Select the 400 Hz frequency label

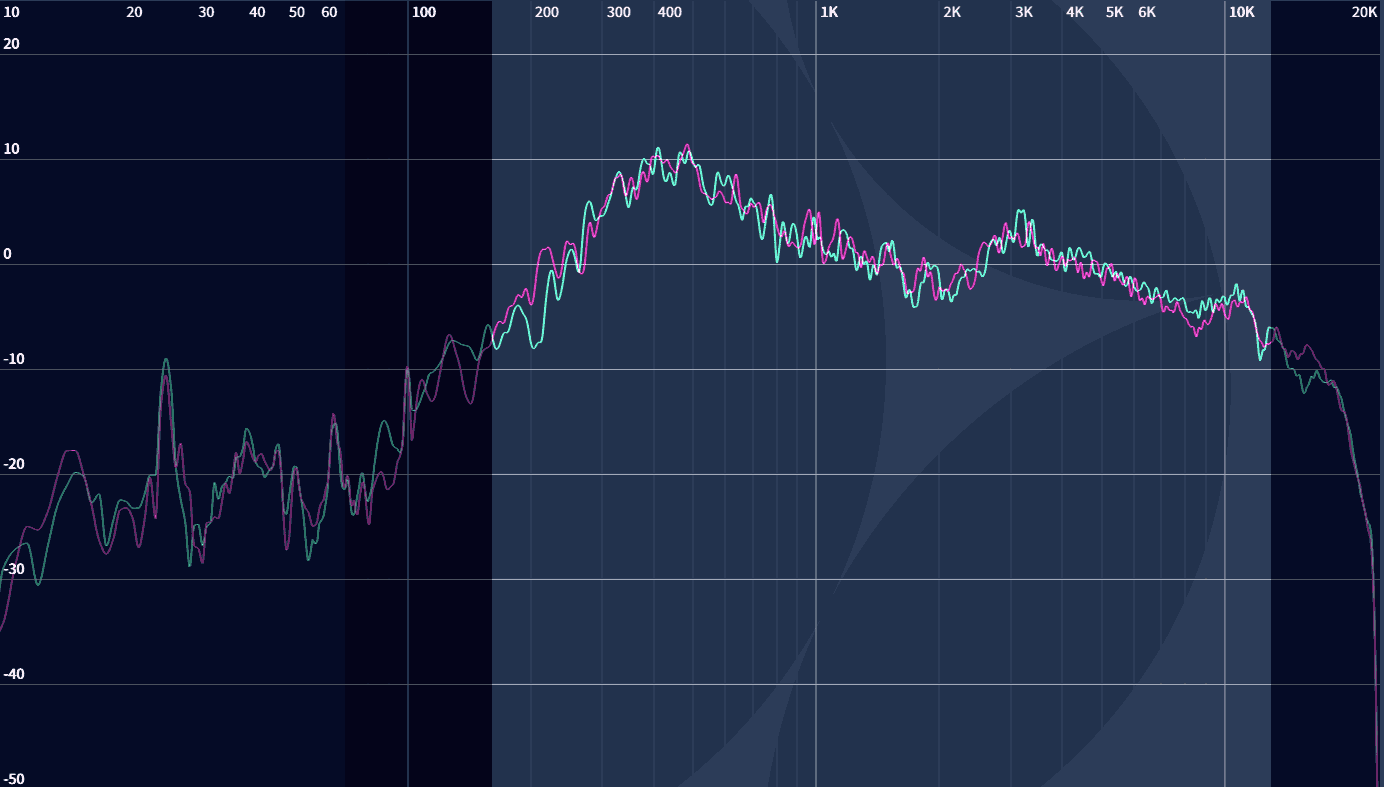(669, 12)
